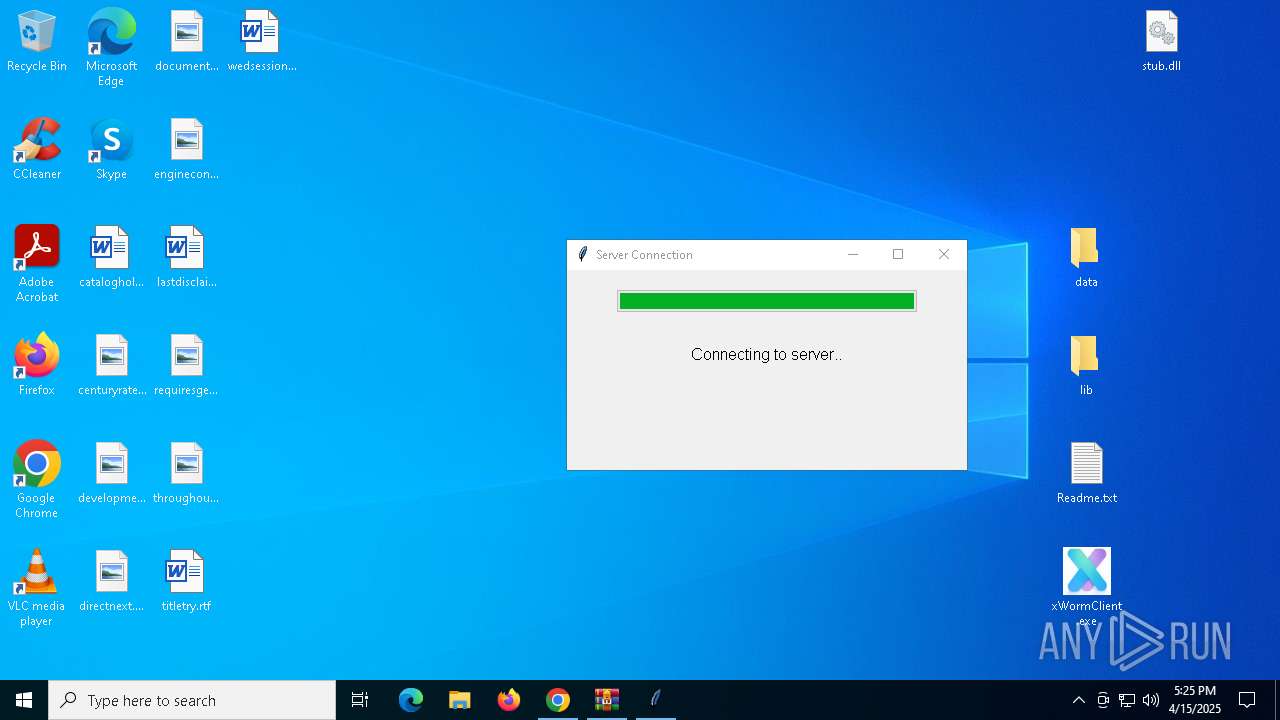The width and height of the screenshot is (1280, 720).
Task: Open the notification center icon
Action: click(x=1247, y=700)
